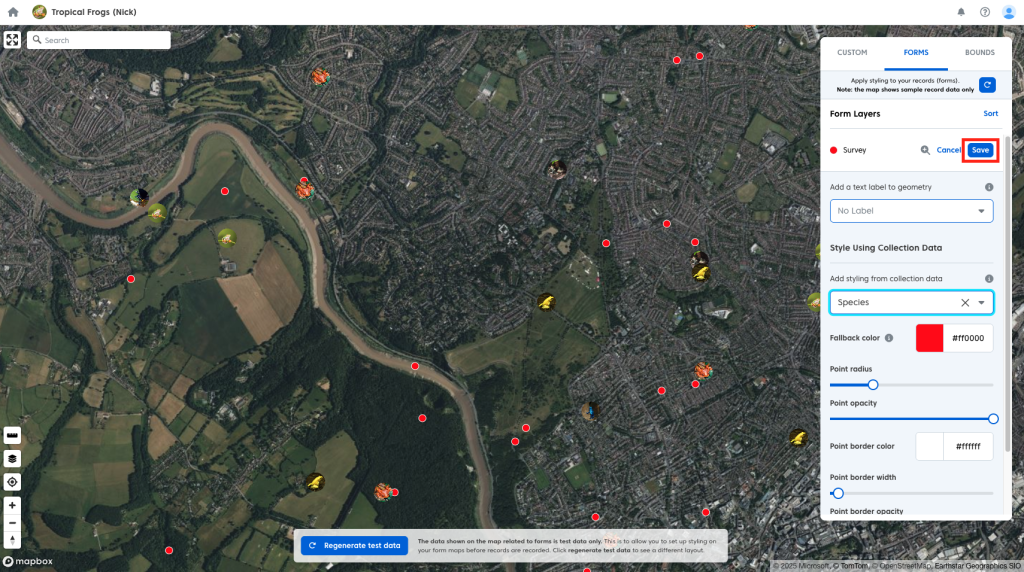Toggle fullscreen map view
The width and height of the screenshot is (1024, 572).
coord(12,40)
